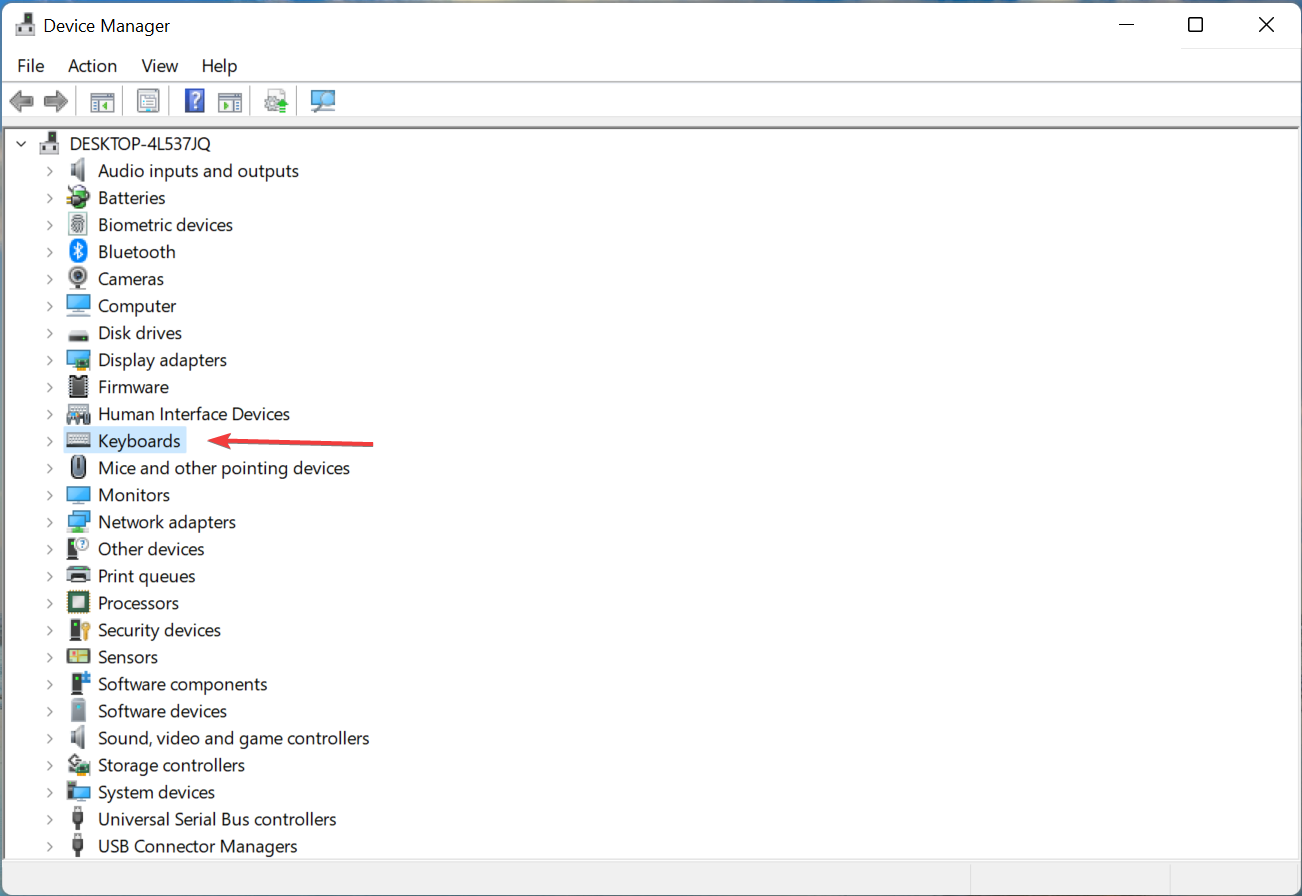Select the Network adapters category
Viewport: 1302px width, 896px height.
(166, 521)
